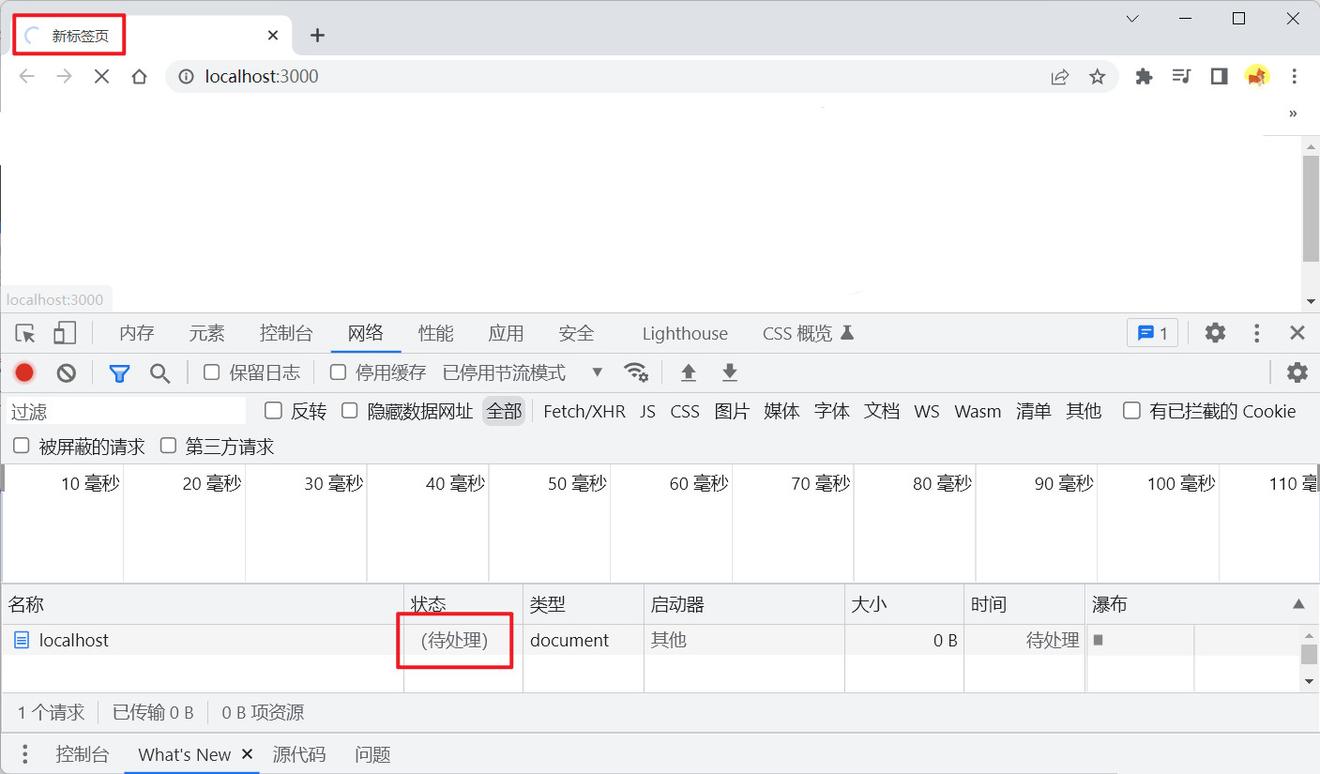
Task: Click the red record network log button
Action: [24, 373]
